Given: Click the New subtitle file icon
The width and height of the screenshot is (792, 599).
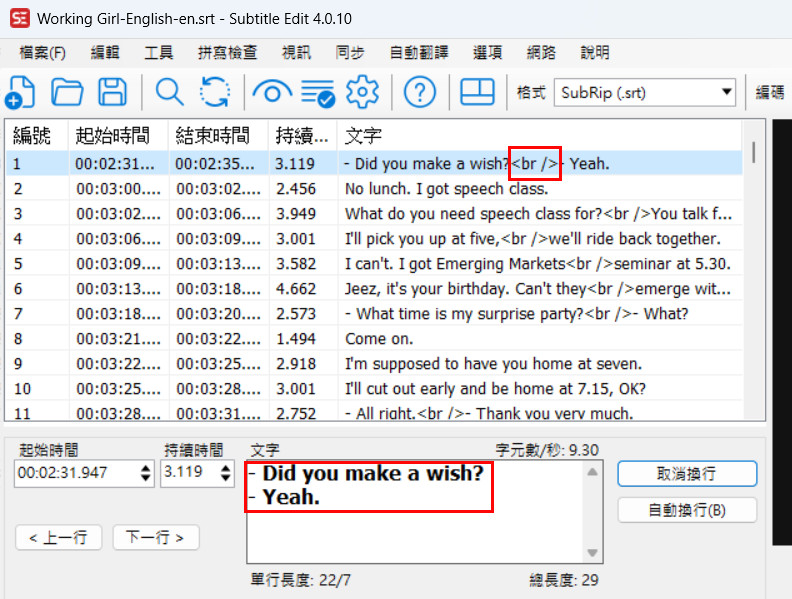Looking at the screenshot, I should 20,92.
